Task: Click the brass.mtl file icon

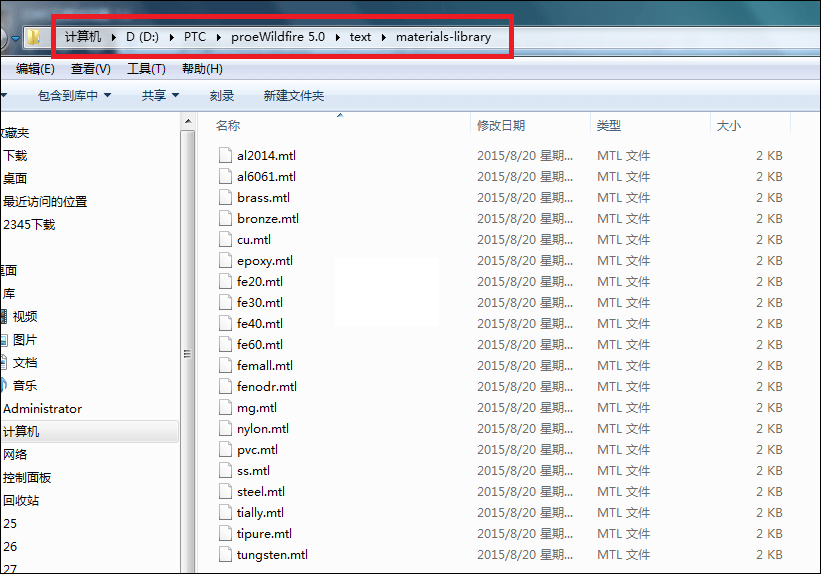Action: [225, 197]
